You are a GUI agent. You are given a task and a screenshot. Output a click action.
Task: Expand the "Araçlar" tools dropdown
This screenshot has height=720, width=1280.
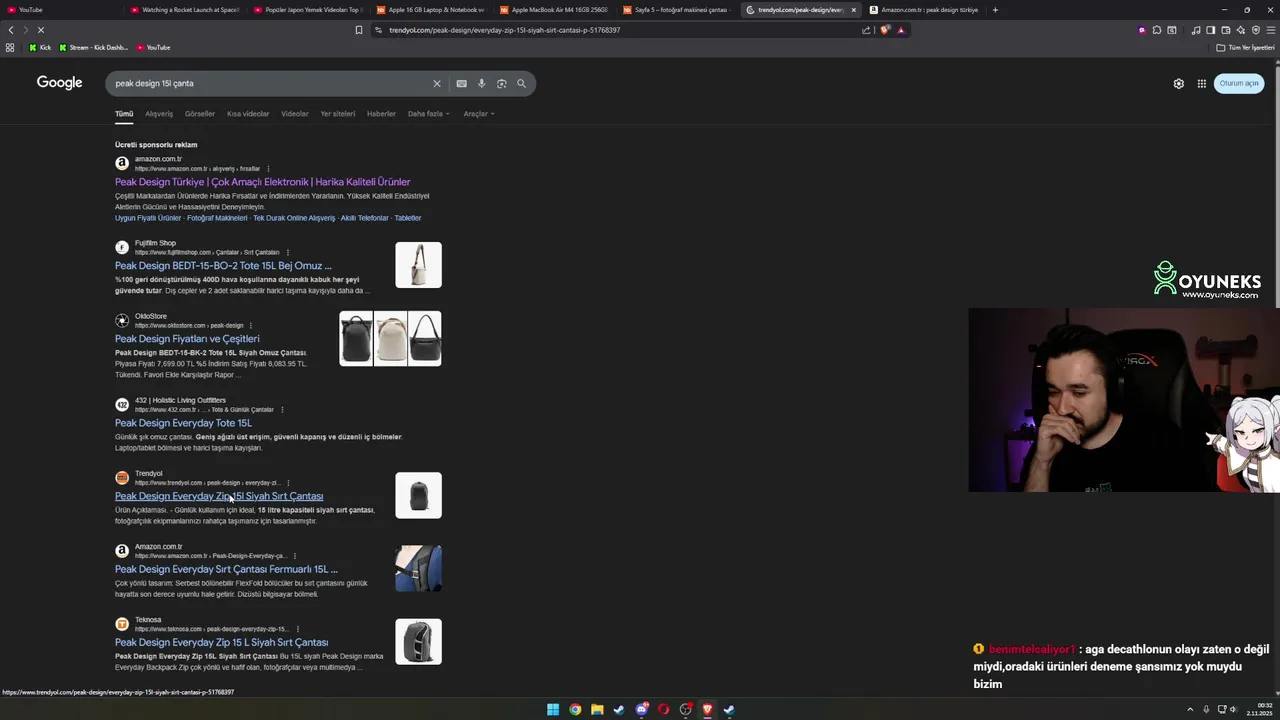click(x=478, y=114)
